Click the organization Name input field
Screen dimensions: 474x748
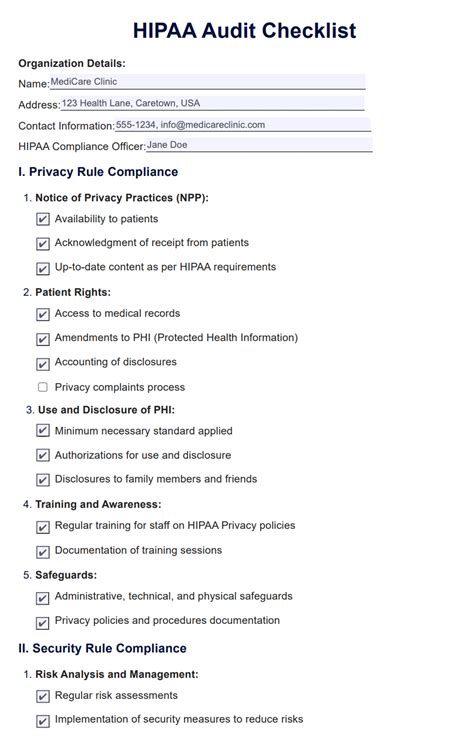click(207, 82)
